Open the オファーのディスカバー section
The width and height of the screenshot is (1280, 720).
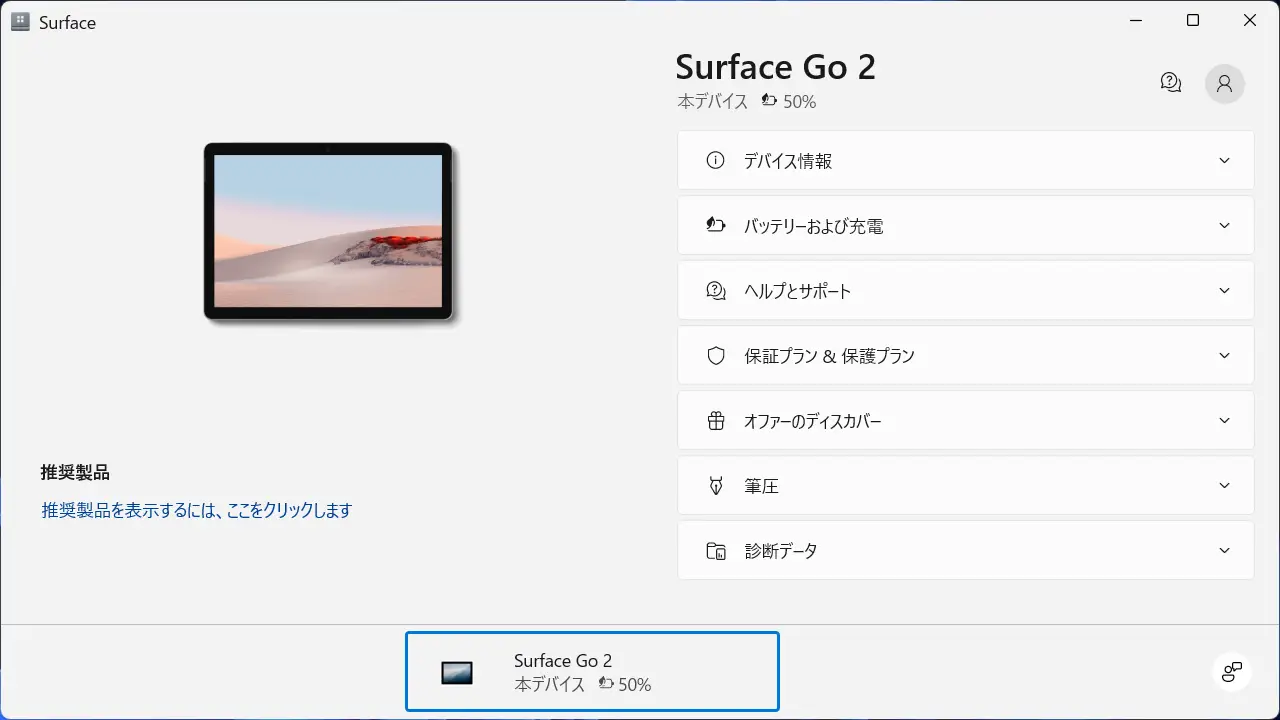965,421
